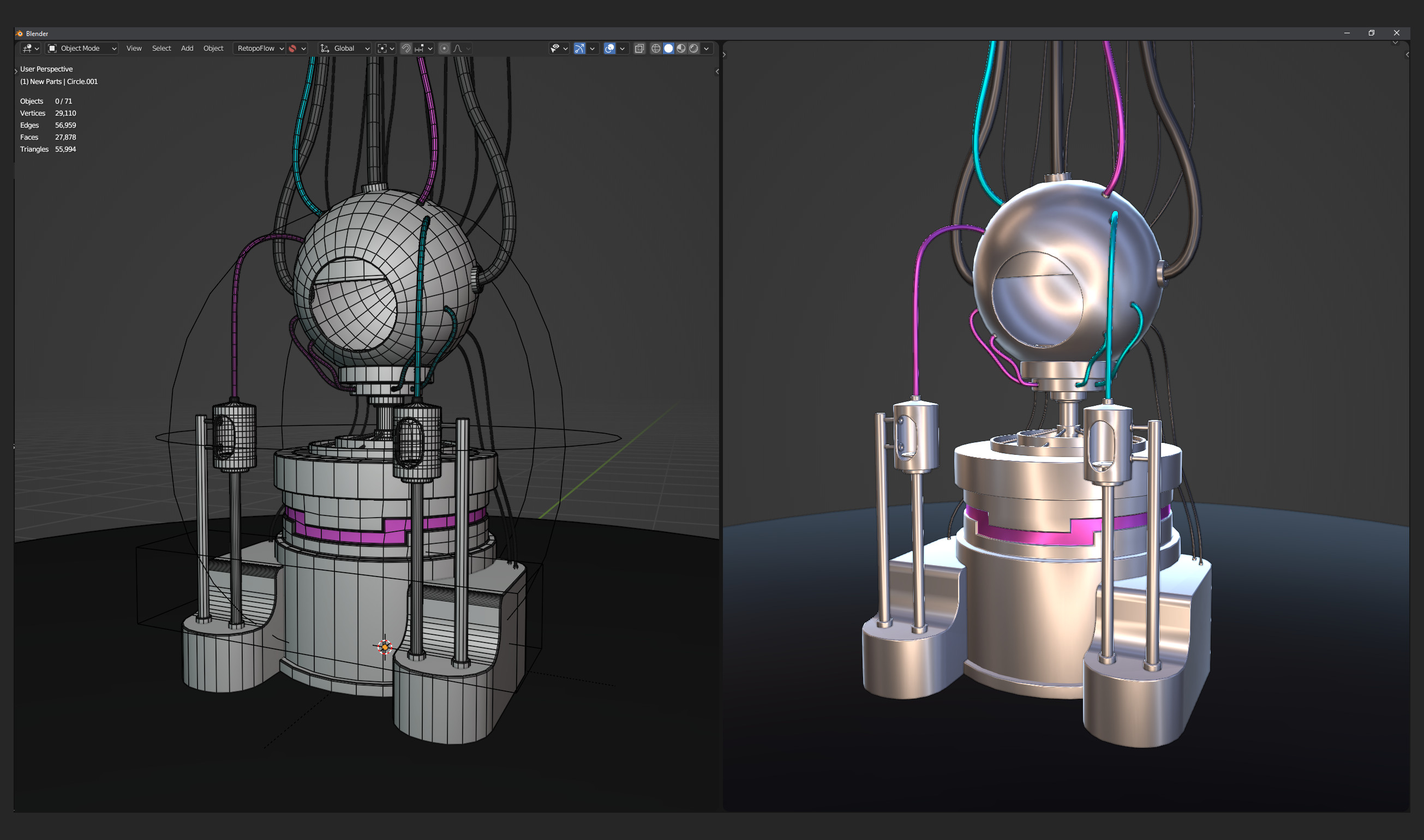
Task: Open the editor type selector icon
Action: [x=27, y=49]
